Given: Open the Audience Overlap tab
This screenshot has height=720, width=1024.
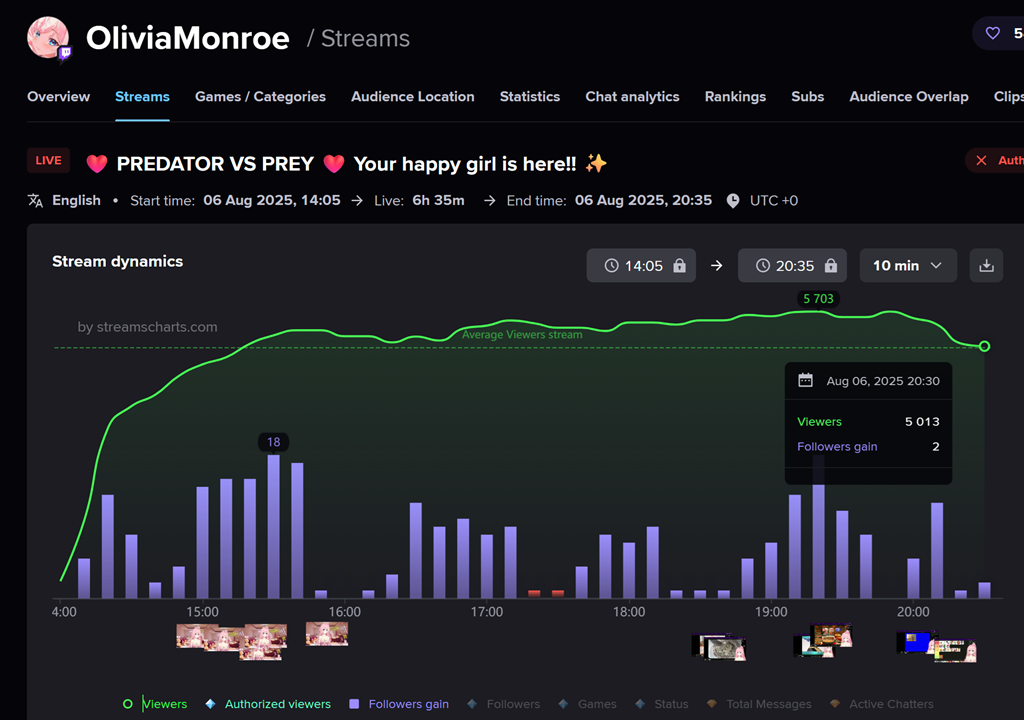Looking at the screenshot, I should tap(908, 97).
